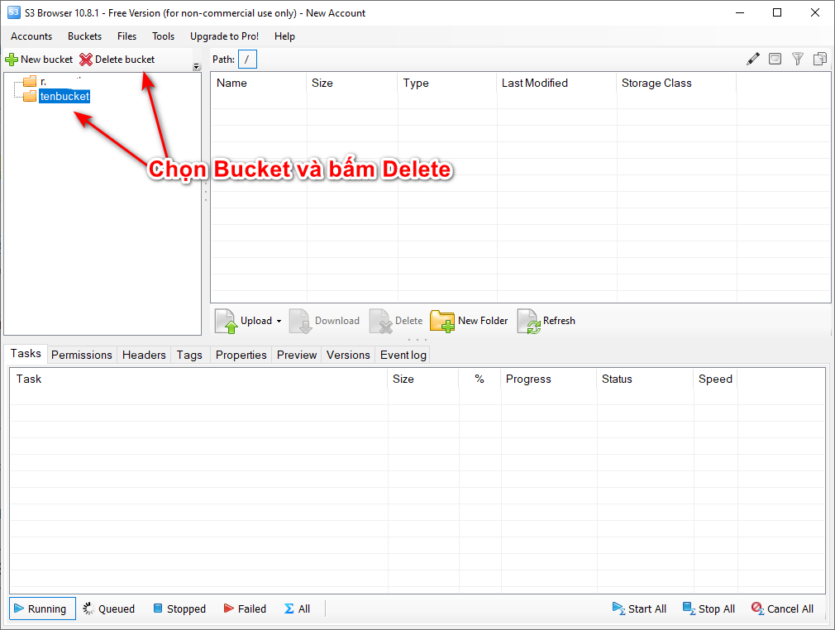Switch to the Properties tab
Viewport: 835px width, 630px height.
(x=241, y=355)
